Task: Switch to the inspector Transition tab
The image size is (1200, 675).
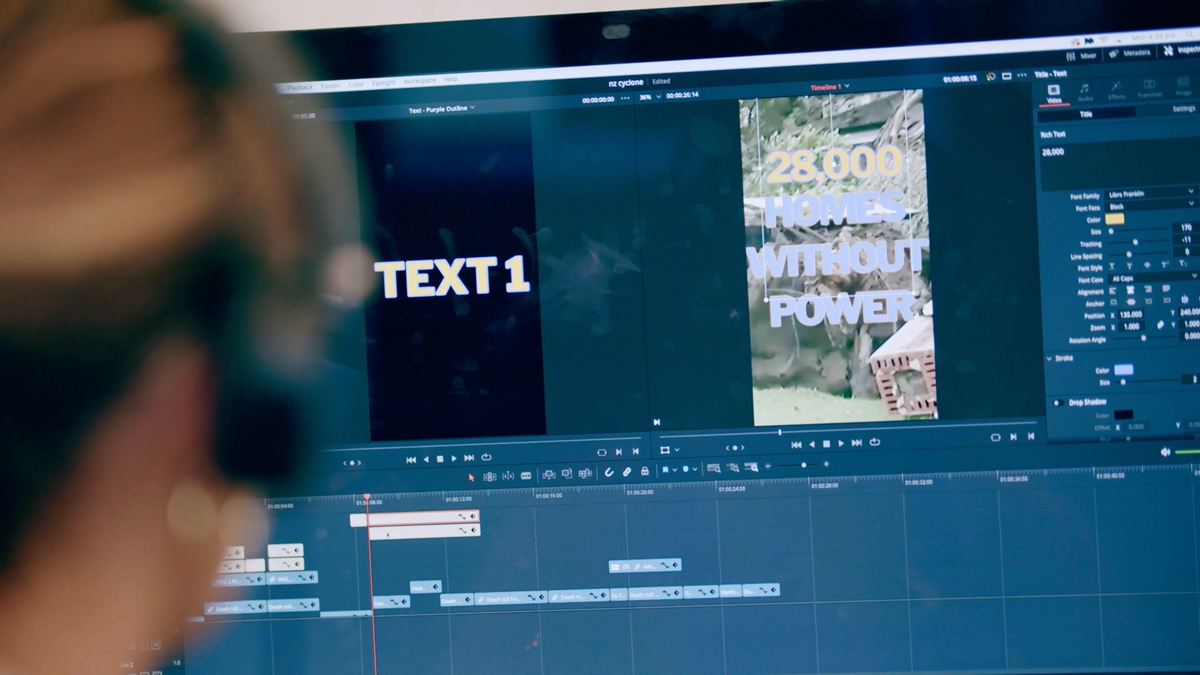Action: 1149,88
